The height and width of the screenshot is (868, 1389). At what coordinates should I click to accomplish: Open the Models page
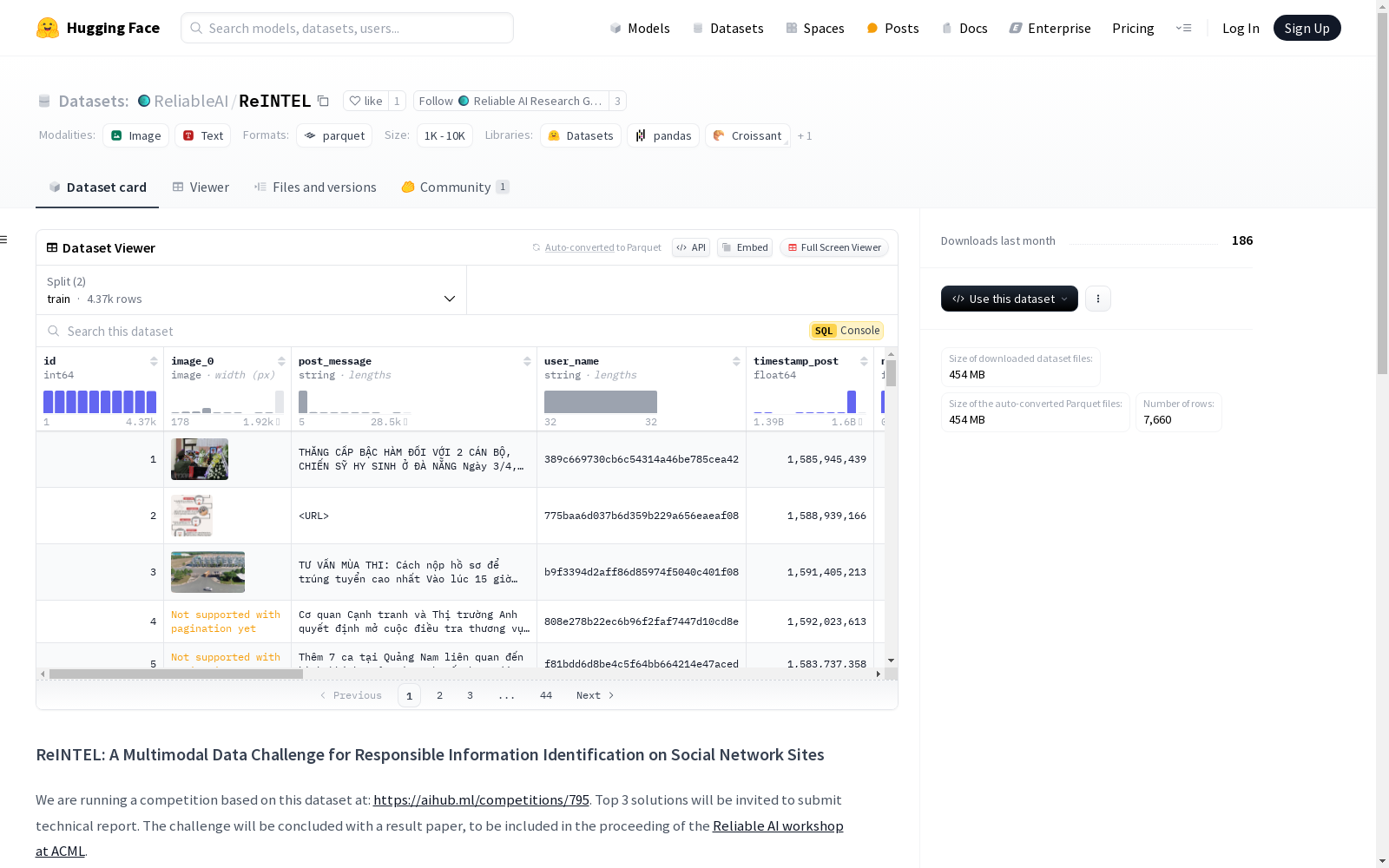tap(640, 28)
